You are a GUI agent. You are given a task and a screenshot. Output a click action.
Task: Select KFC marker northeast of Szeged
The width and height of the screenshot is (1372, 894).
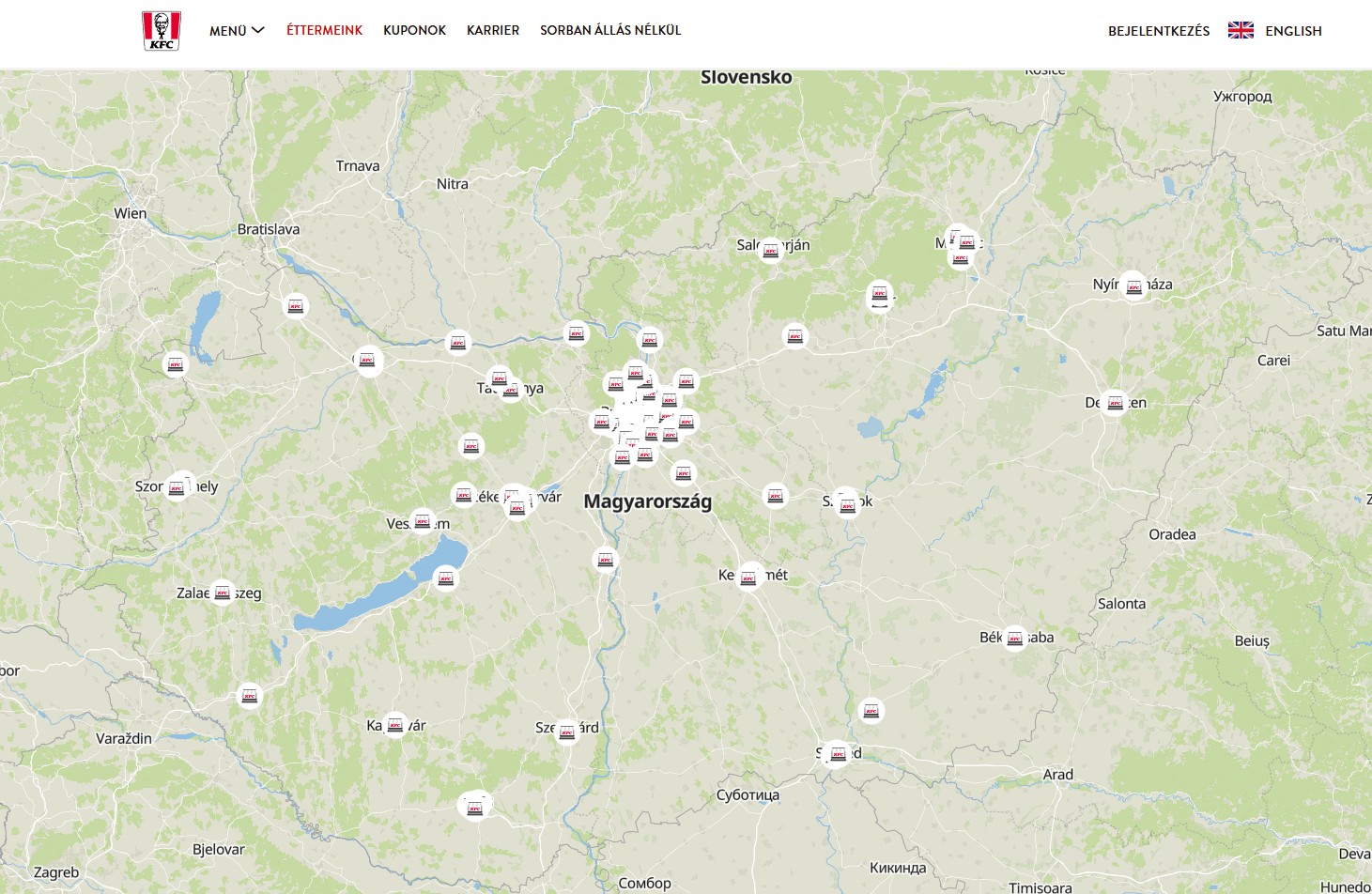(871, 711)
